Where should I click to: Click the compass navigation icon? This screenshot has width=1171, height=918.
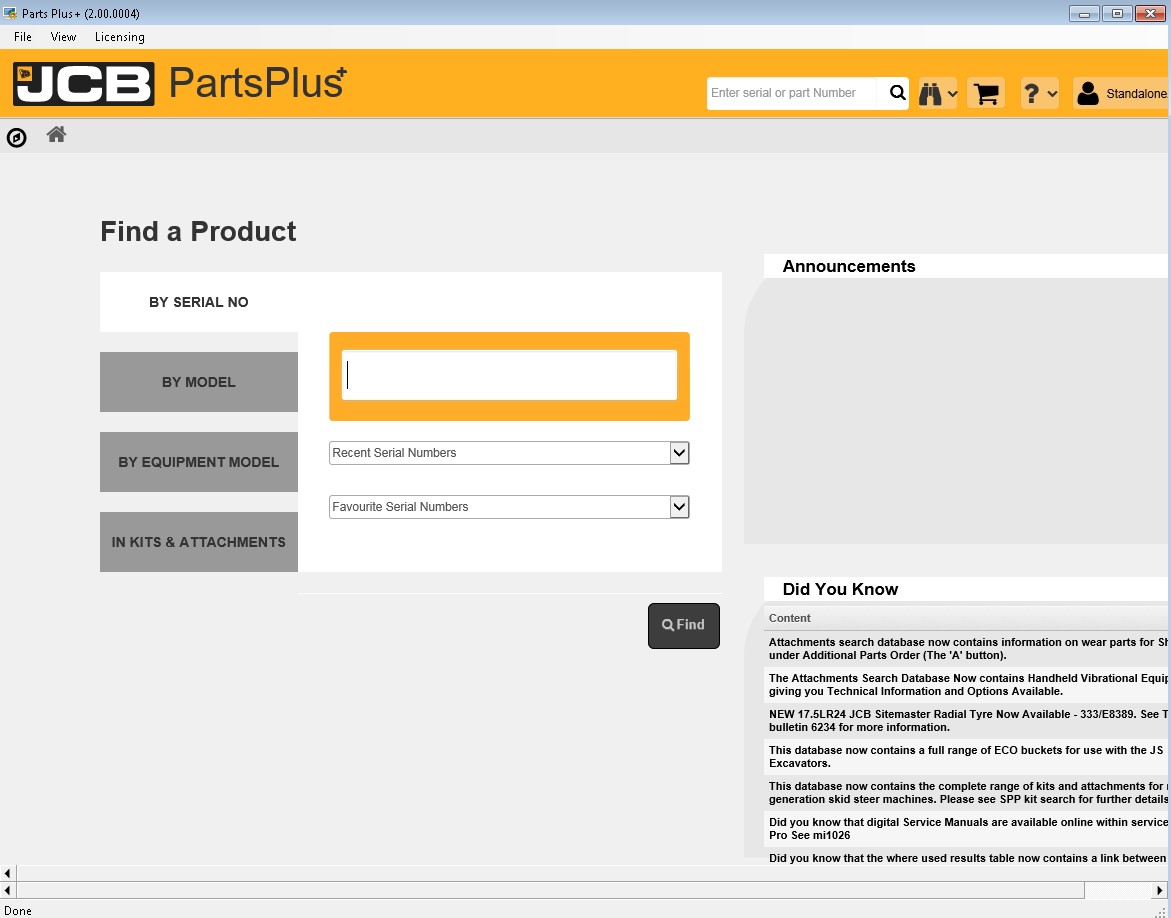[17, 138]
